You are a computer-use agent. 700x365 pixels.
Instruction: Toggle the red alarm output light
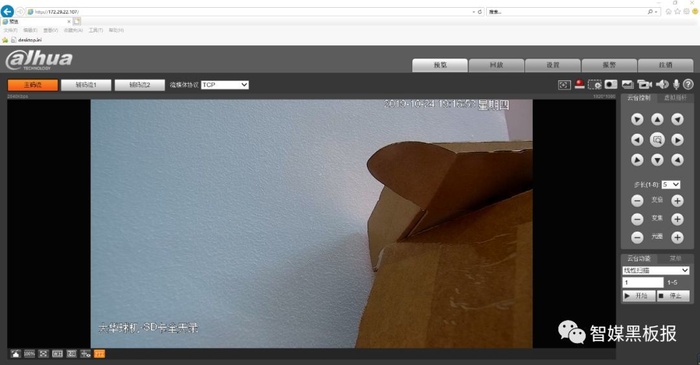pos(579,84)
